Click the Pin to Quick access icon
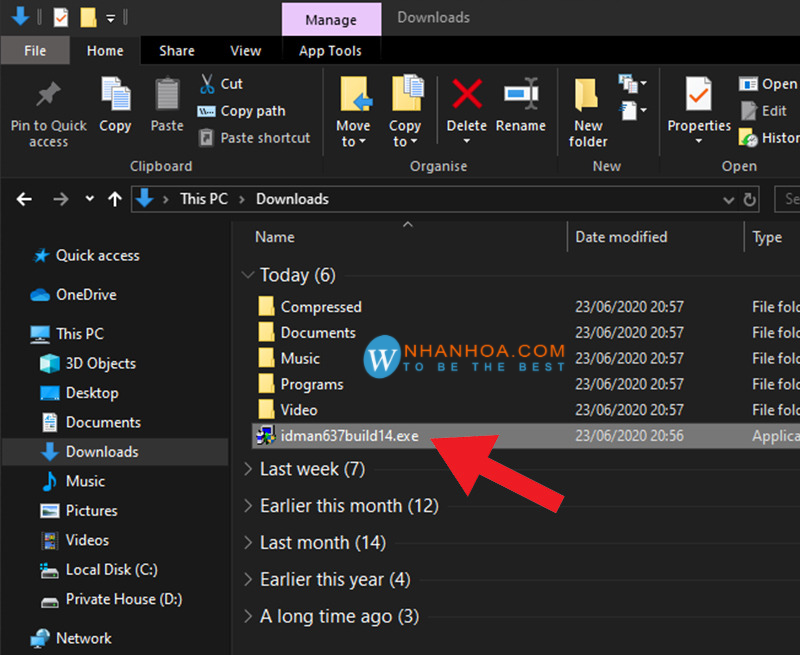The width and height of the screenshot is (800, 655). click(48, 95)
